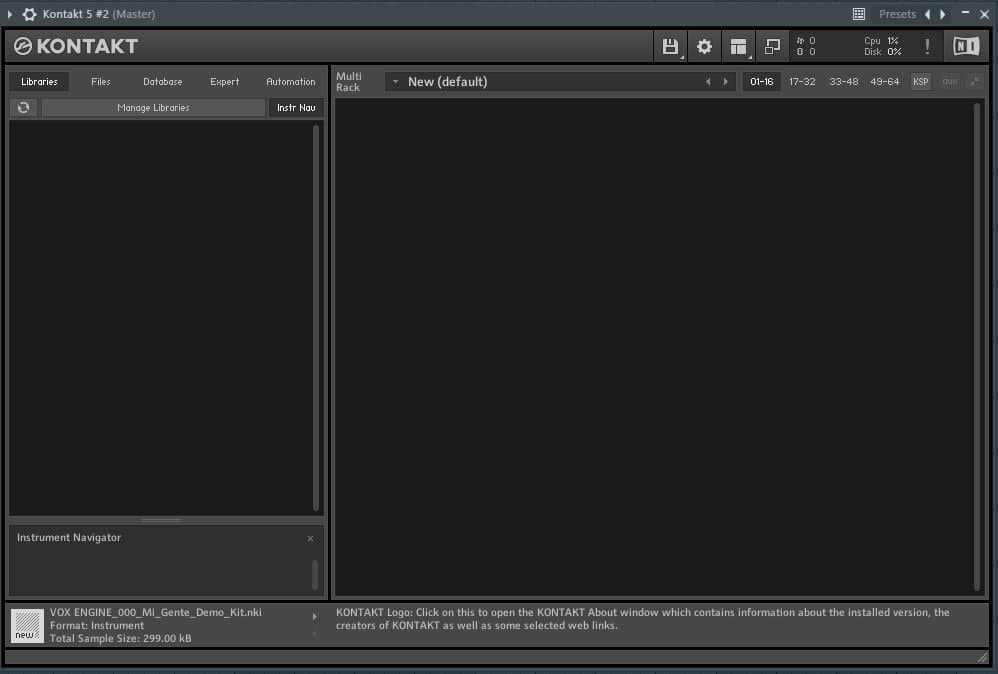Viewport: 998px width, 674px height.
Task: Click the Disk usage meter
Action: point(882,52)
